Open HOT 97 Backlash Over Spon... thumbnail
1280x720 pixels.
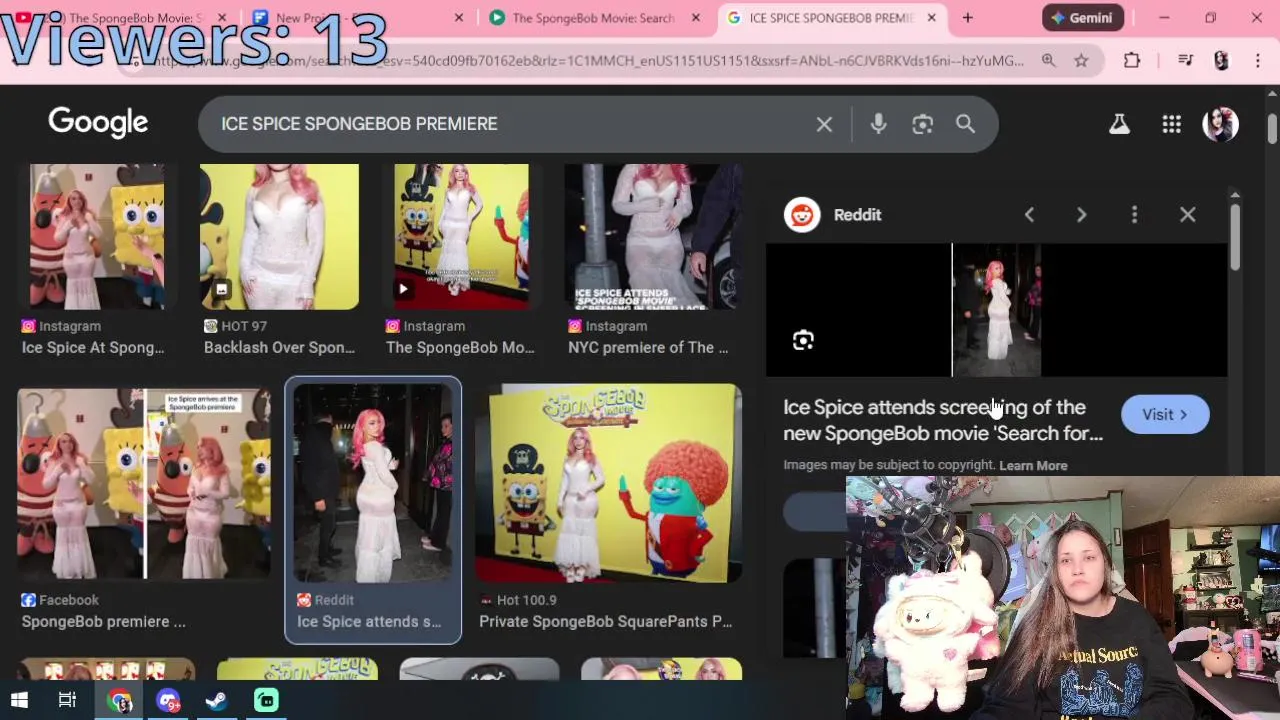pyautogui.click(x=279, y=236)
